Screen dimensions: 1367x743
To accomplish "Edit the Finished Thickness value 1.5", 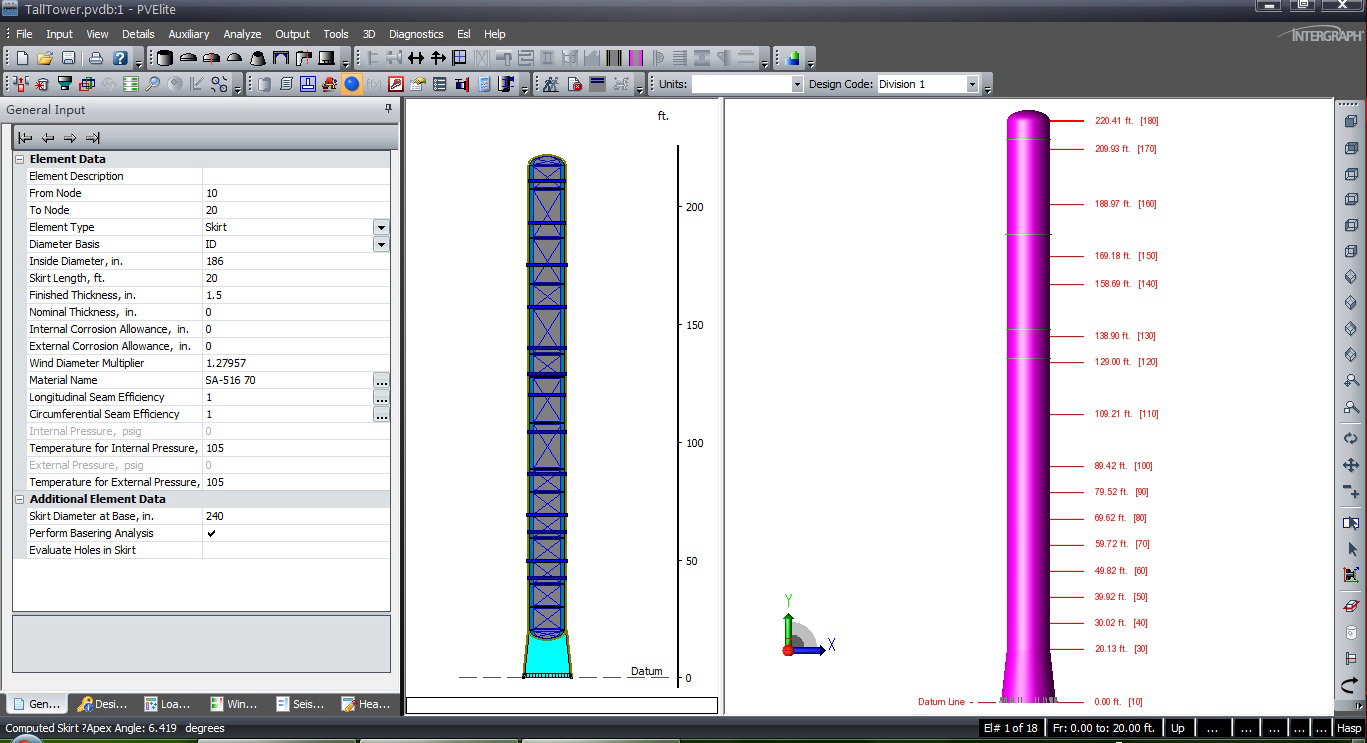I will pyautogui.click(x=296, y=295).
